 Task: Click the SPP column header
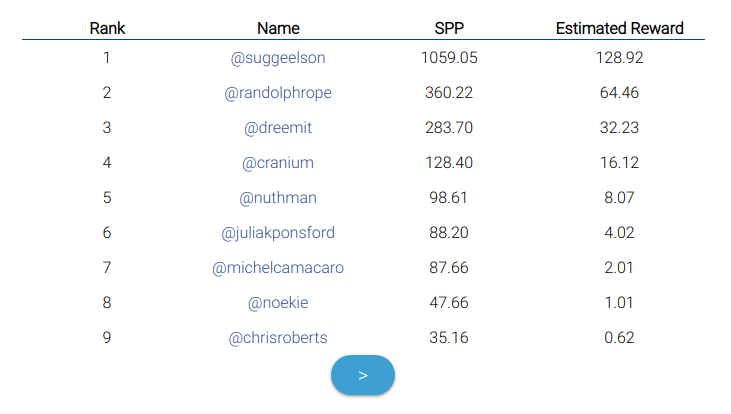tap(449, 28)
